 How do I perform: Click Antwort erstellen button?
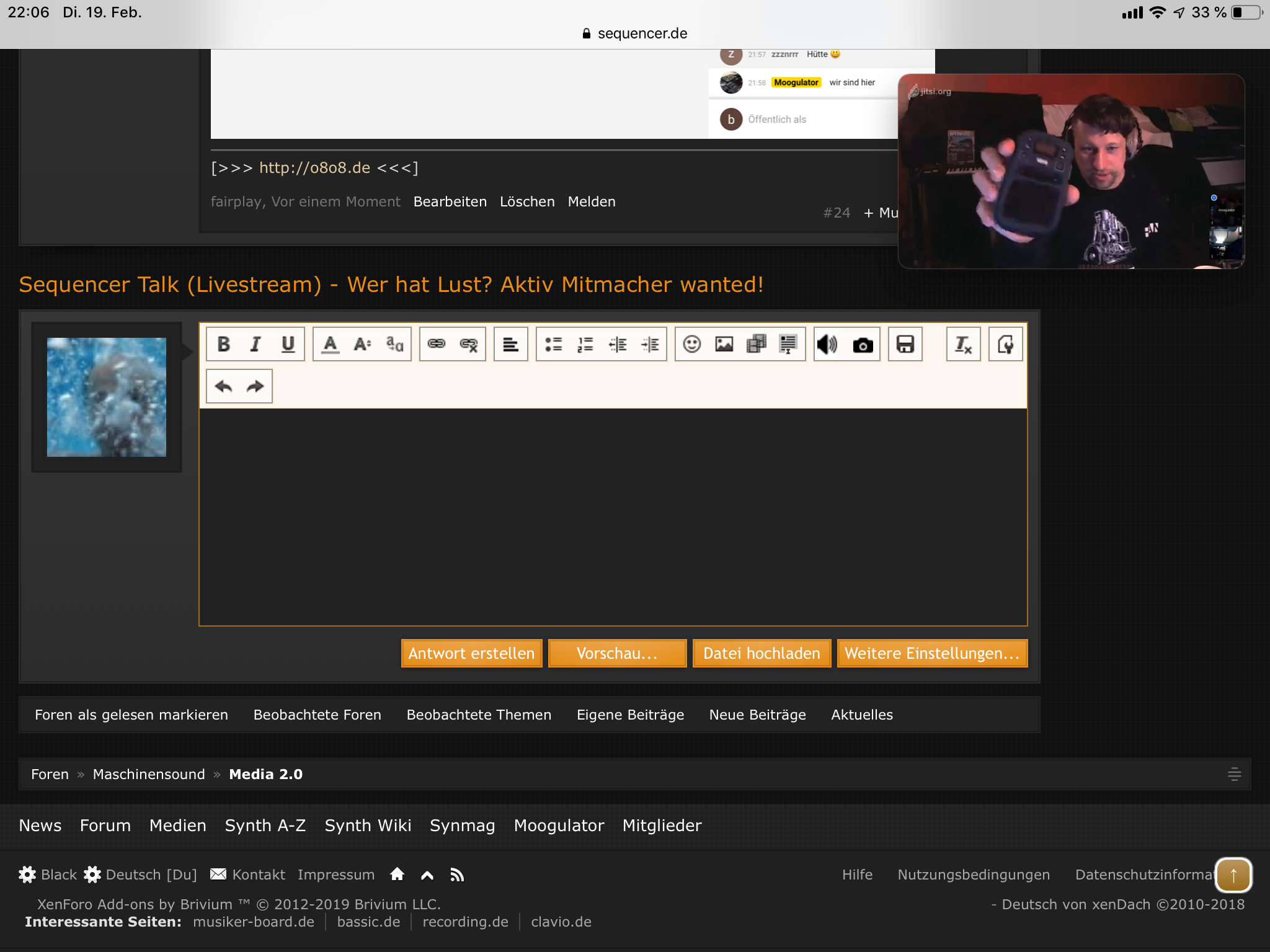(x=472, y=653)
